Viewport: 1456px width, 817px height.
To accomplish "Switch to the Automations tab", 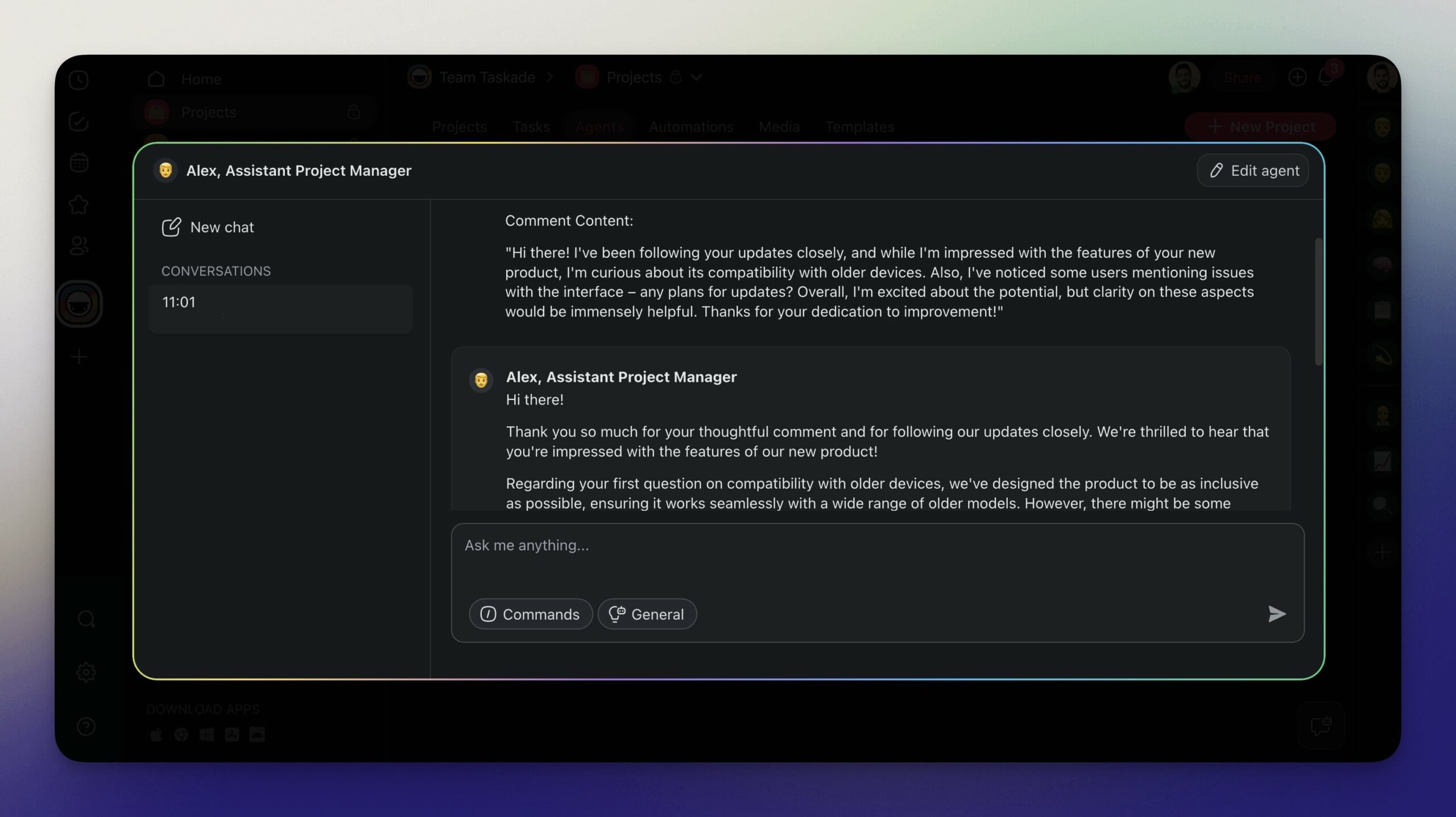I will (691, 126).
